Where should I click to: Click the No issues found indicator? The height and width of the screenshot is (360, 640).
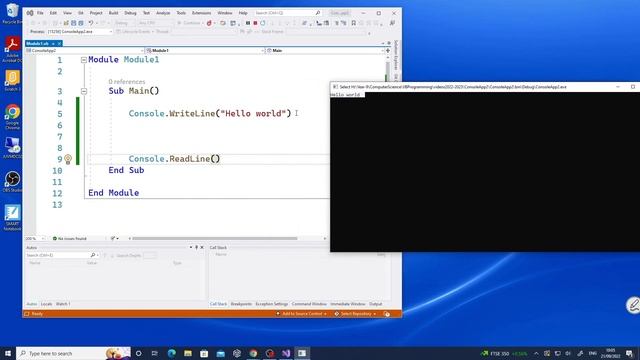click(x=70, y=238)
